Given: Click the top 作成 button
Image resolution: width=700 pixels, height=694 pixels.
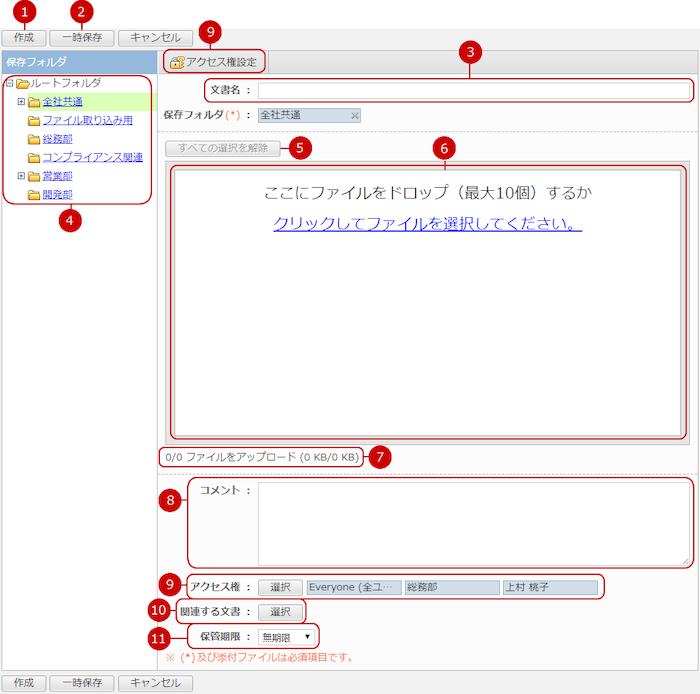Looking at the screenshot, I should tap(24, 37).
